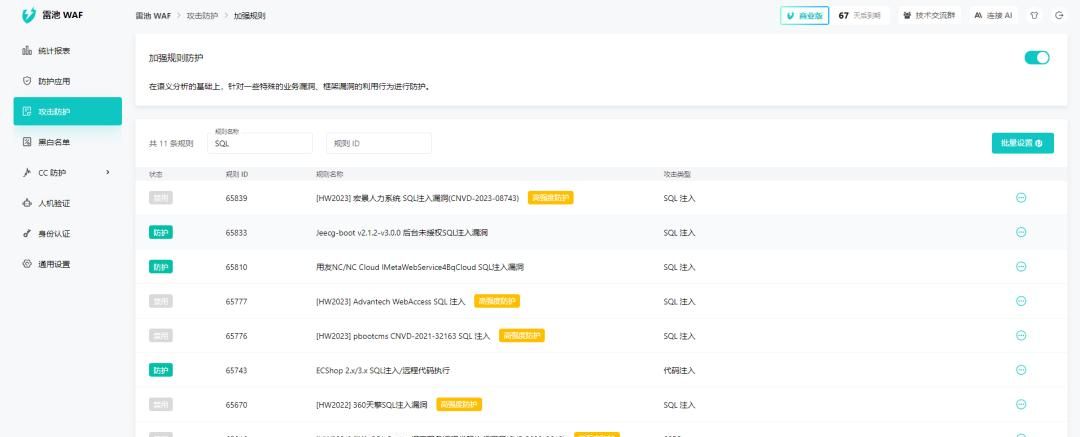Click the 规则名称 column header

[330, 174]
